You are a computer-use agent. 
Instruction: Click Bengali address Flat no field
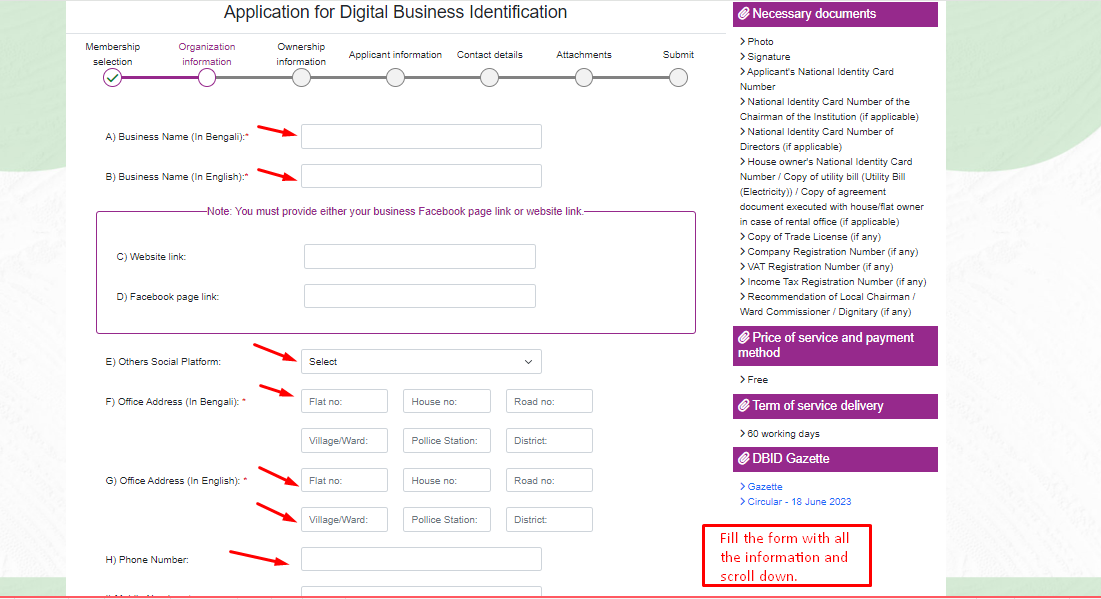pos(344,401)
